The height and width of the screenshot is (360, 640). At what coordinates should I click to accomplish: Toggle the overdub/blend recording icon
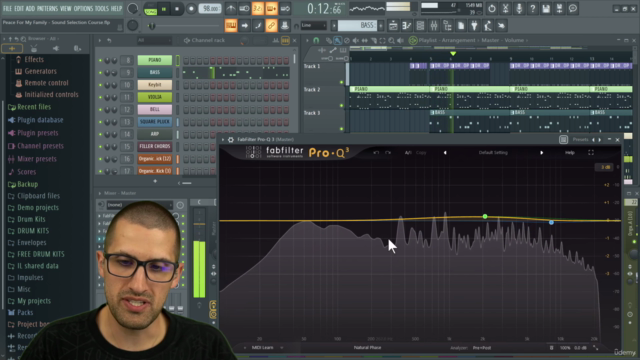click(271, 9)
